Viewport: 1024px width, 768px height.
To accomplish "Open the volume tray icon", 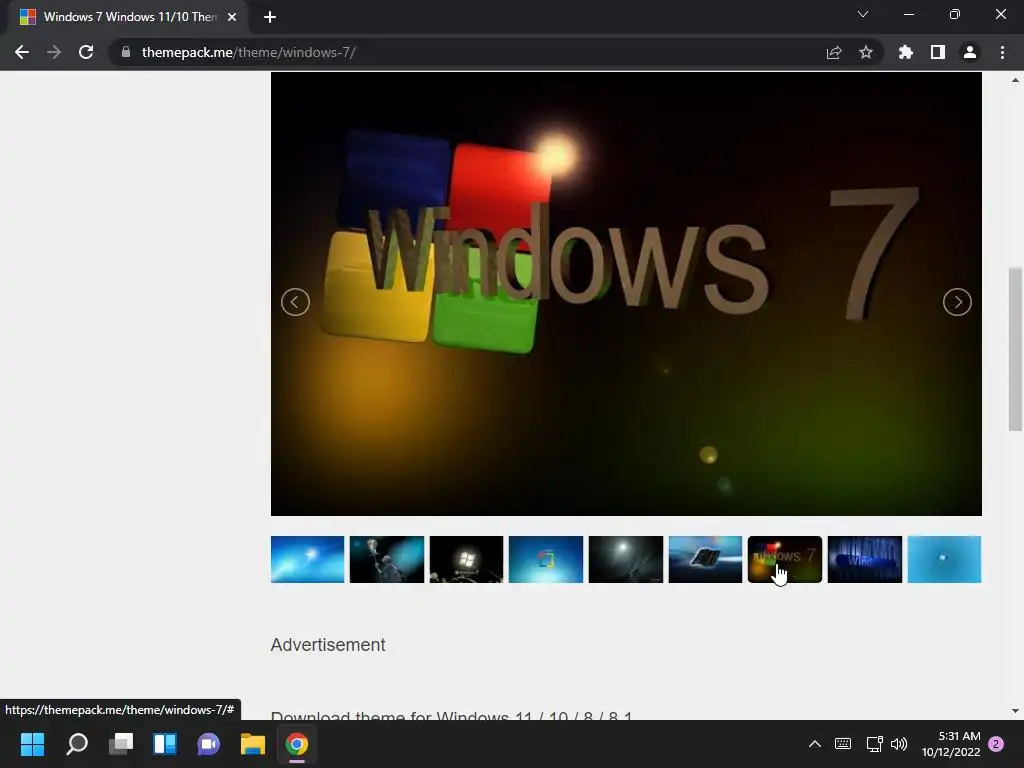I will (899, 744).
